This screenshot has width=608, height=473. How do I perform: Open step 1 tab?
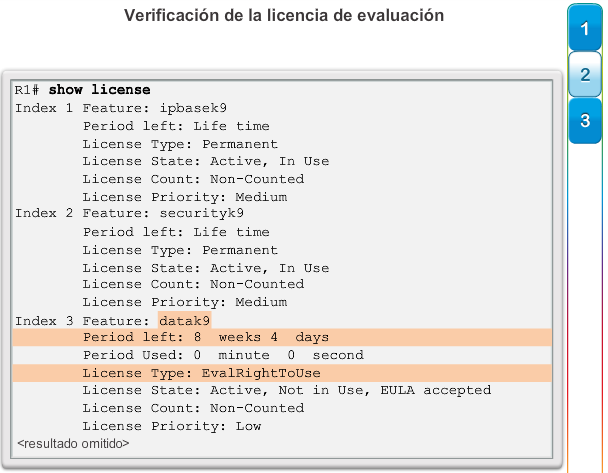(585, 28)
